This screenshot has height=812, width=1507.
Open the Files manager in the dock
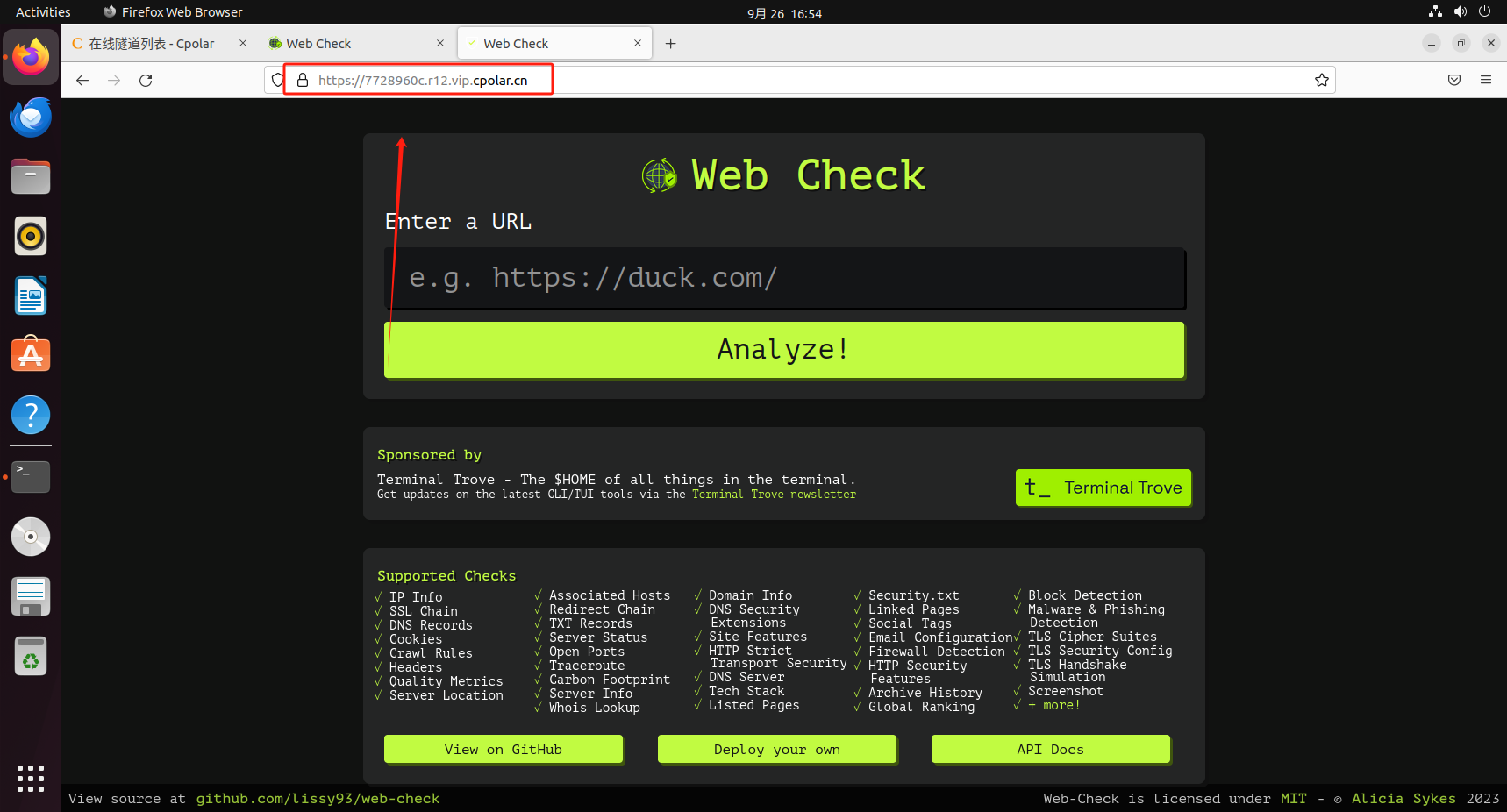(31, 176)
